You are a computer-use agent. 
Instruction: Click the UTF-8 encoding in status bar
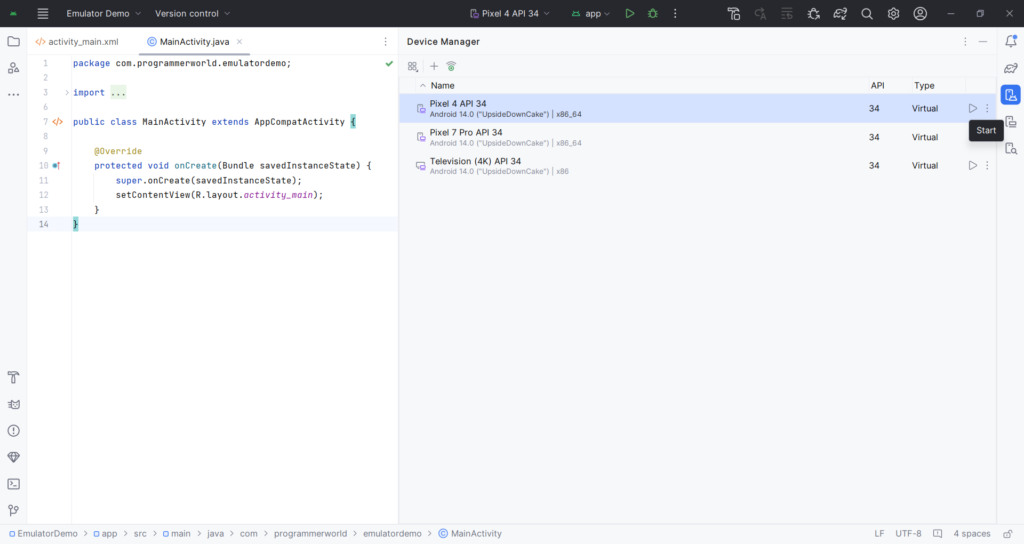tap(908, 534)
